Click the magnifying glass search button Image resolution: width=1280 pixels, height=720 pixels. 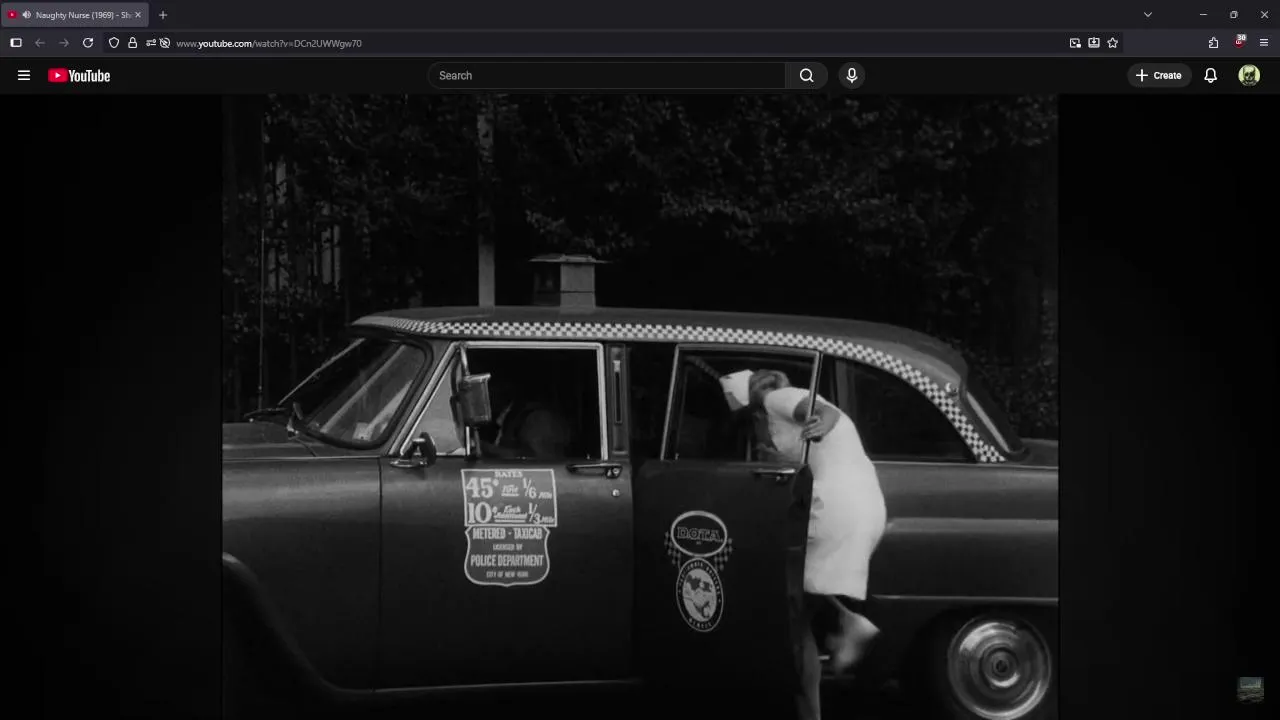pos(807,75)
